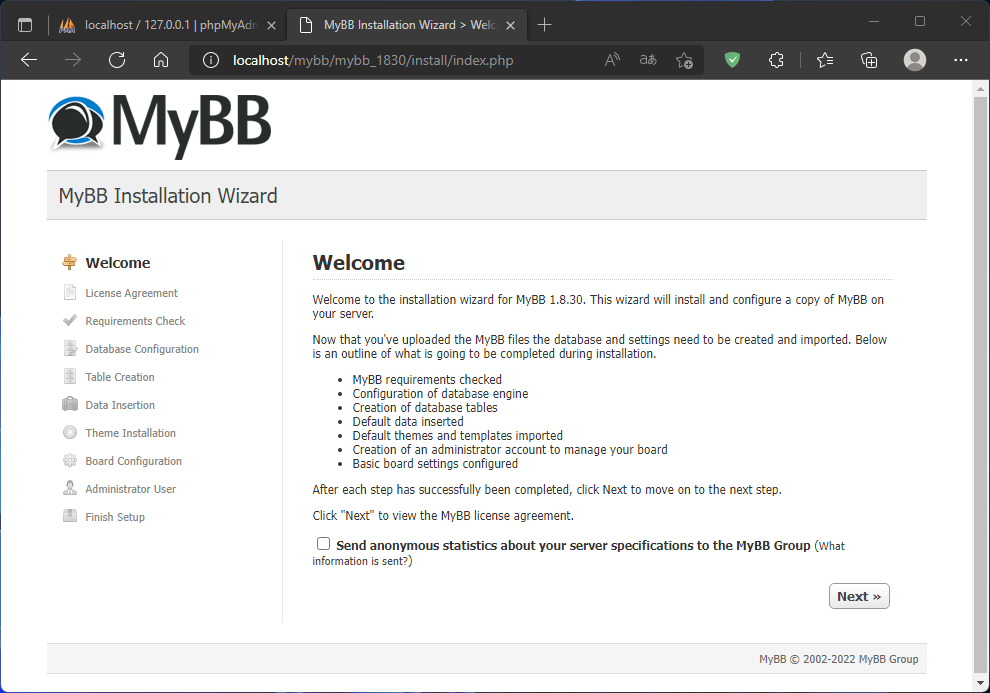Open the Collections icon
The image size is (990, 693).
(x=869, y=60)
